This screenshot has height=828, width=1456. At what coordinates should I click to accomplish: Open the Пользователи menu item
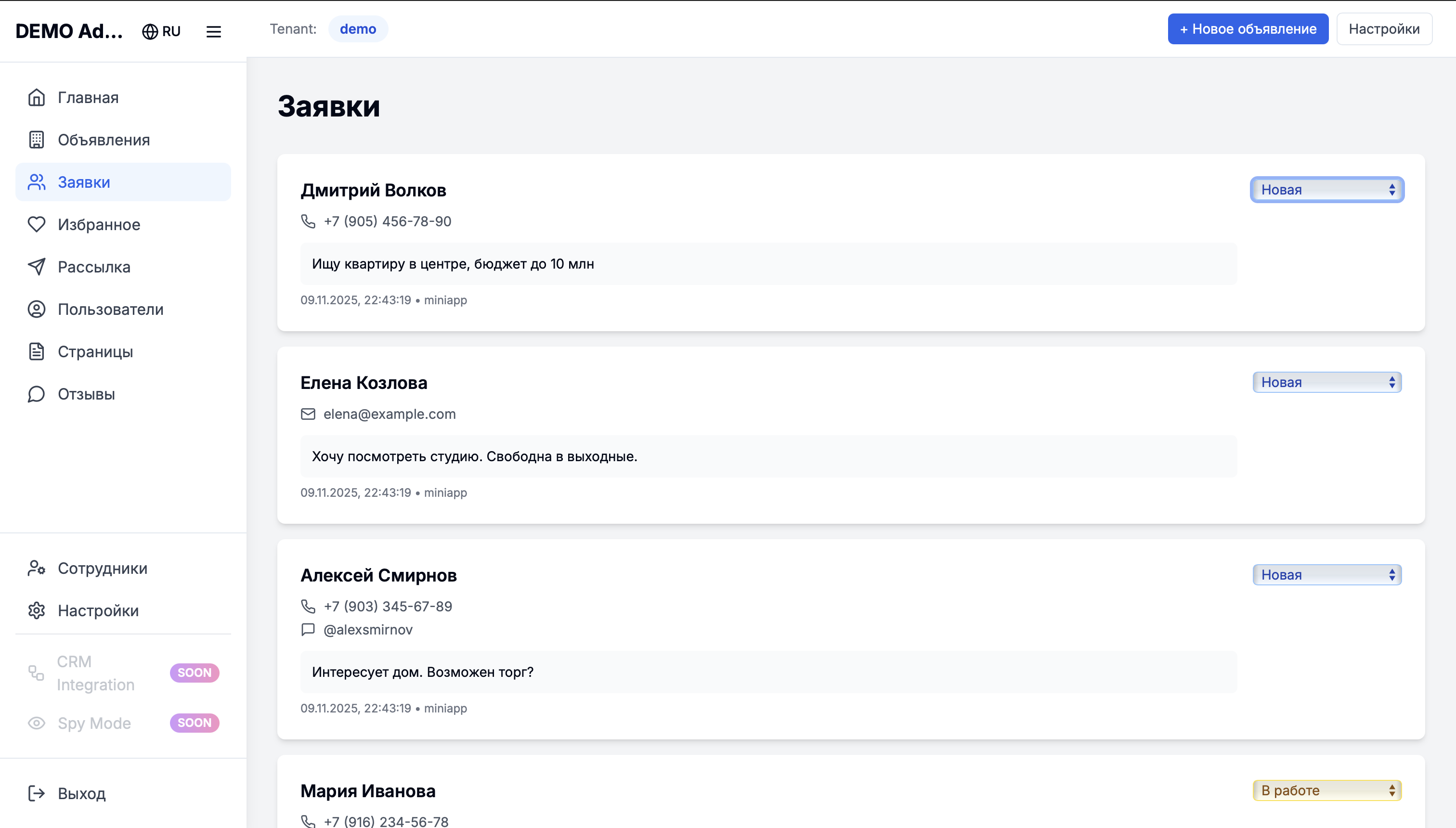[110, 310]
